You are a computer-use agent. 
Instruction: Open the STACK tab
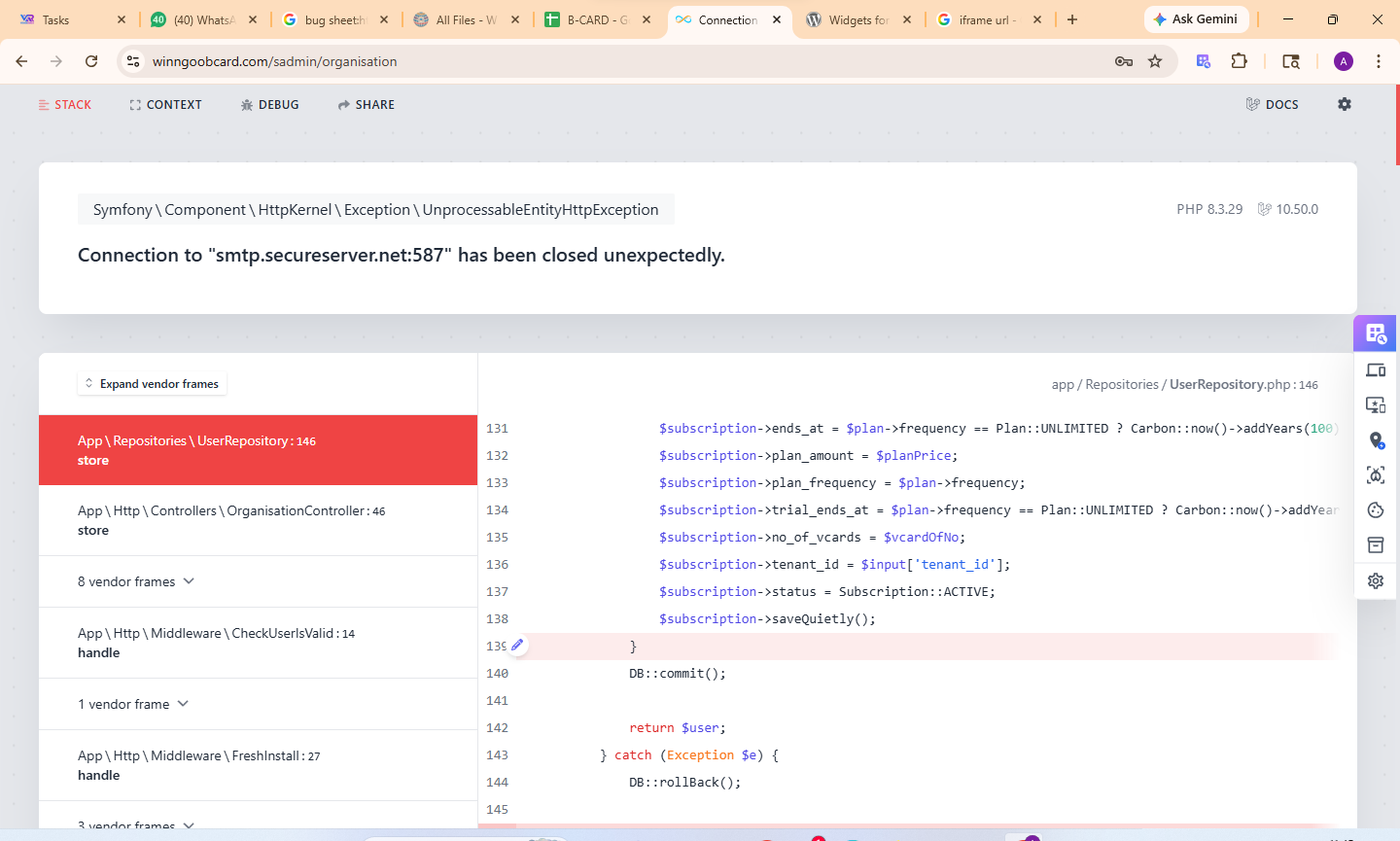click(x=65, y=104)
